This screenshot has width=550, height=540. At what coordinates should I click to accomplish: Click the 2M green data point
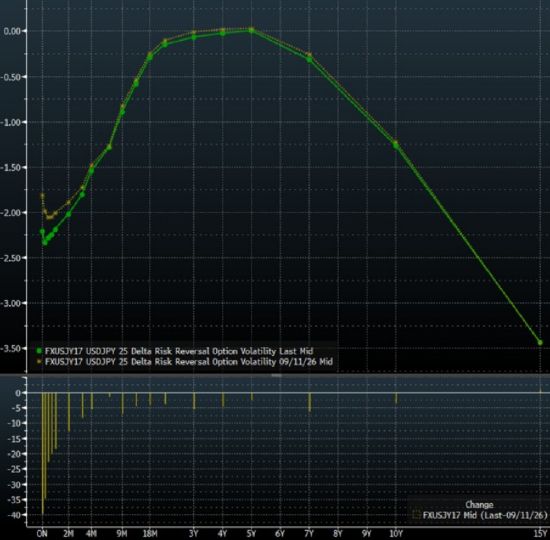tap(68, 214)
